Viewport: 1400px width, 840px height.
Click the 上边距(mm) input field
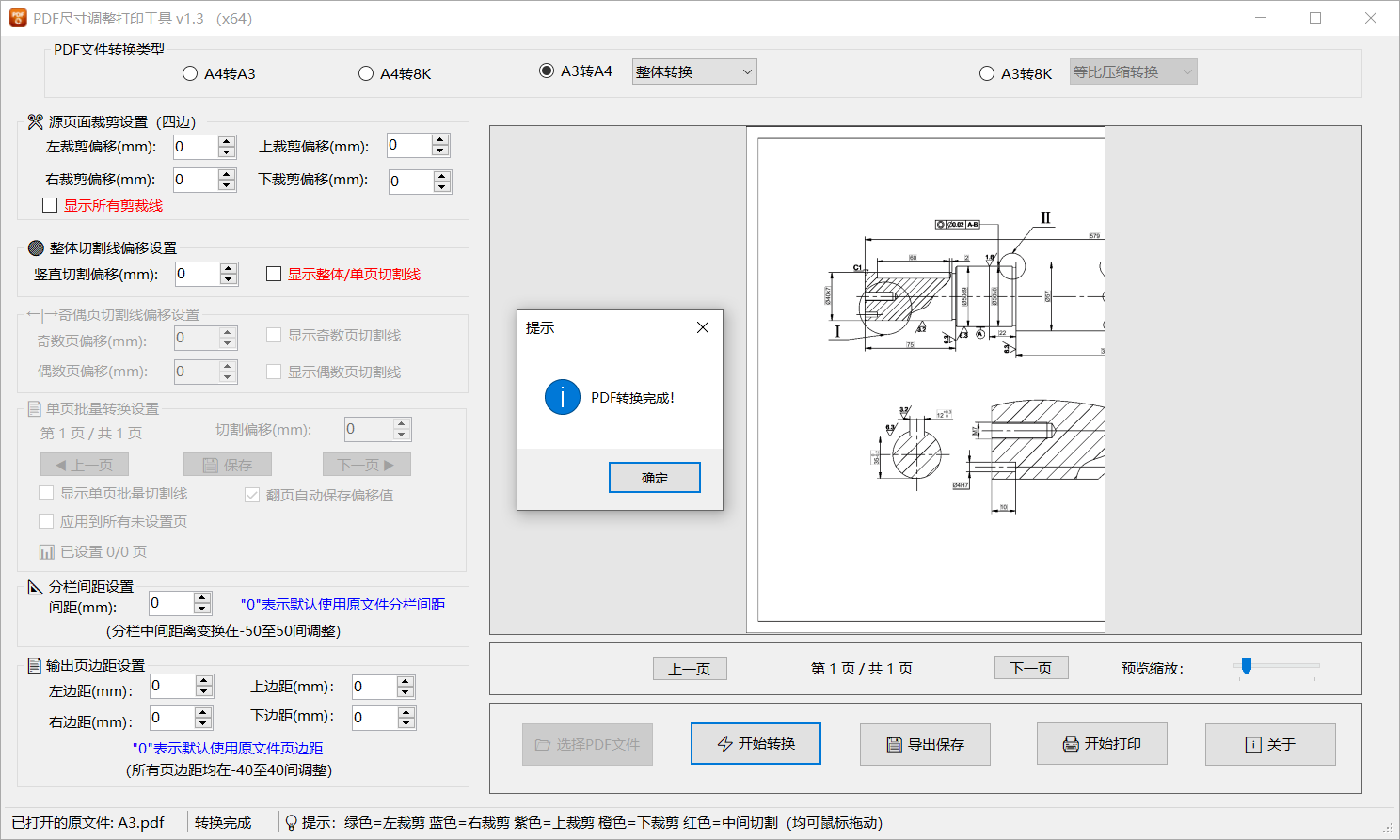pyautogui.click(x=374, y=688)
